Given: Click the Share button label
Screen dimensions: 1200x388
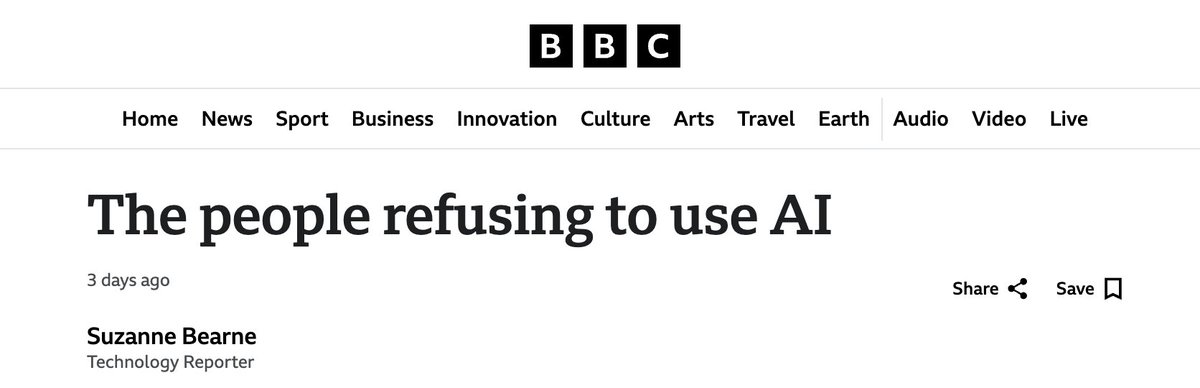Looking at the screenshot, I should 975,289.
